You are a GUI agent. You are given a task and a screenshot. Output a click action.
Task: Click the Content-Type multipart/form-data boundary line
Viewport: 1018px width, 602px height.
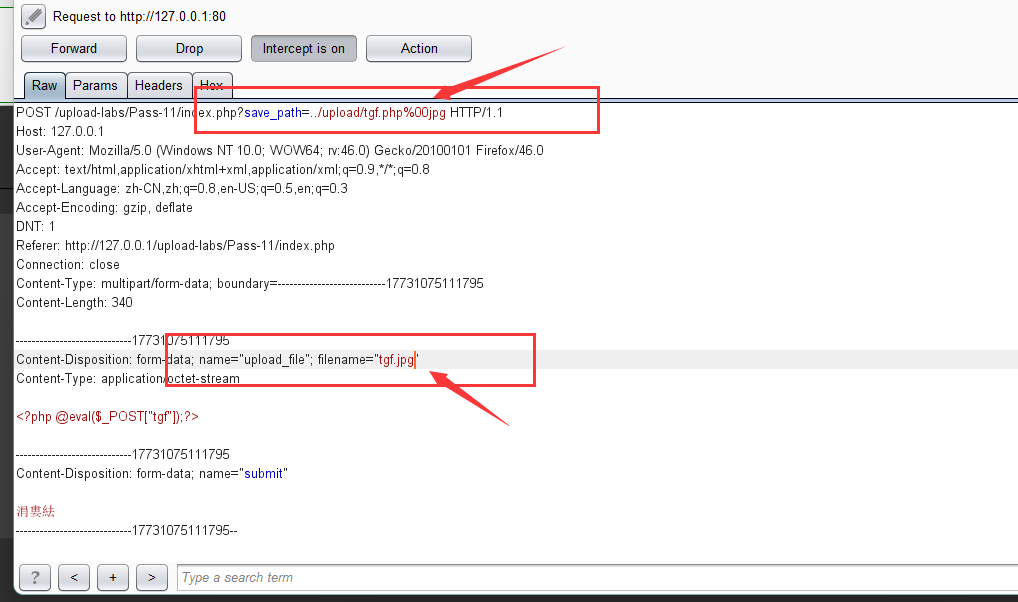tap(250, 284)
